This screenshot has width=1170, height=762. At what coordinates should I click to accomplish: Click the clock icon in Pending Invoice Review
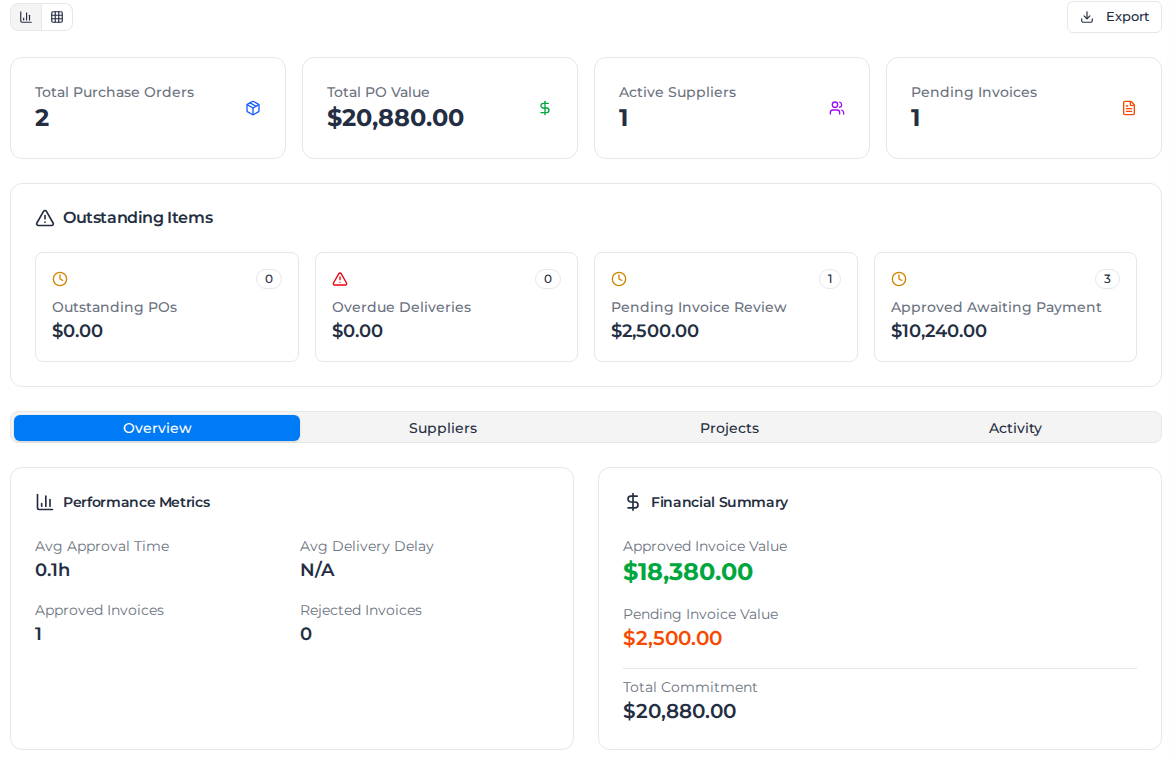[619, 279]
